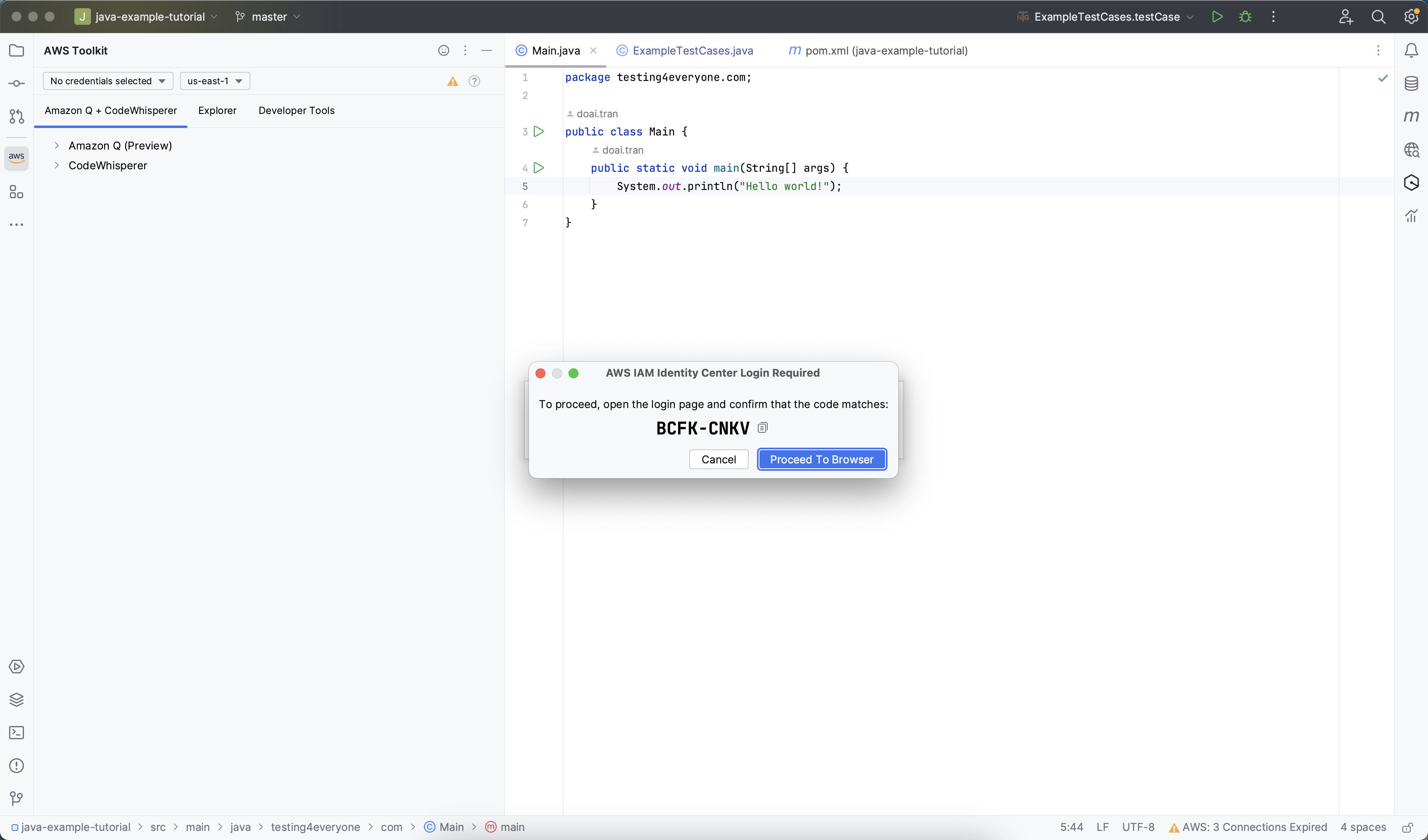Click the doai.tran author hint above class Main
Screen dimensions: 1428x840
pos(592,114)
